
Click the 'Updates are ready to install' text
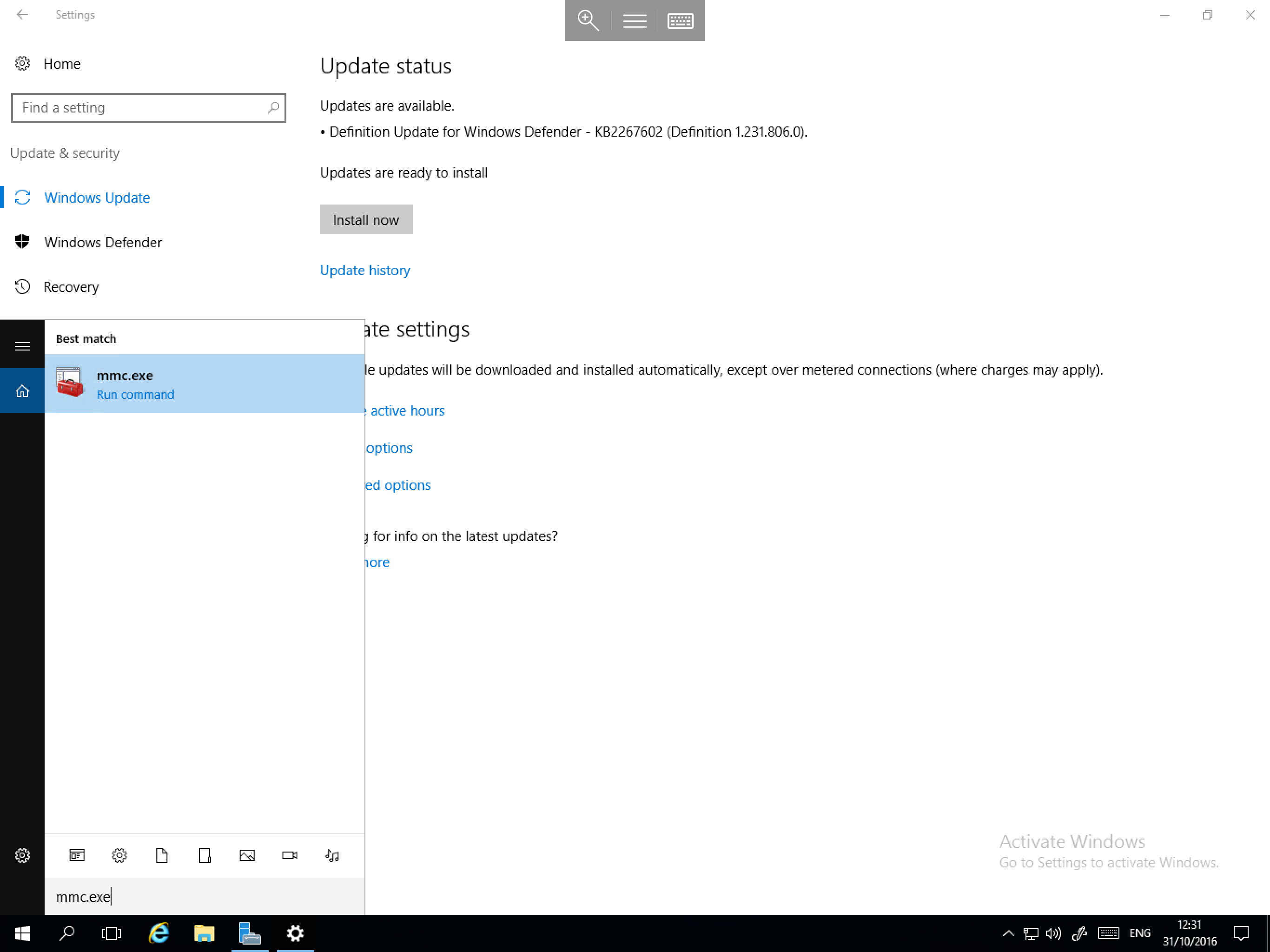pyautogui.click(x=403, y=173)
